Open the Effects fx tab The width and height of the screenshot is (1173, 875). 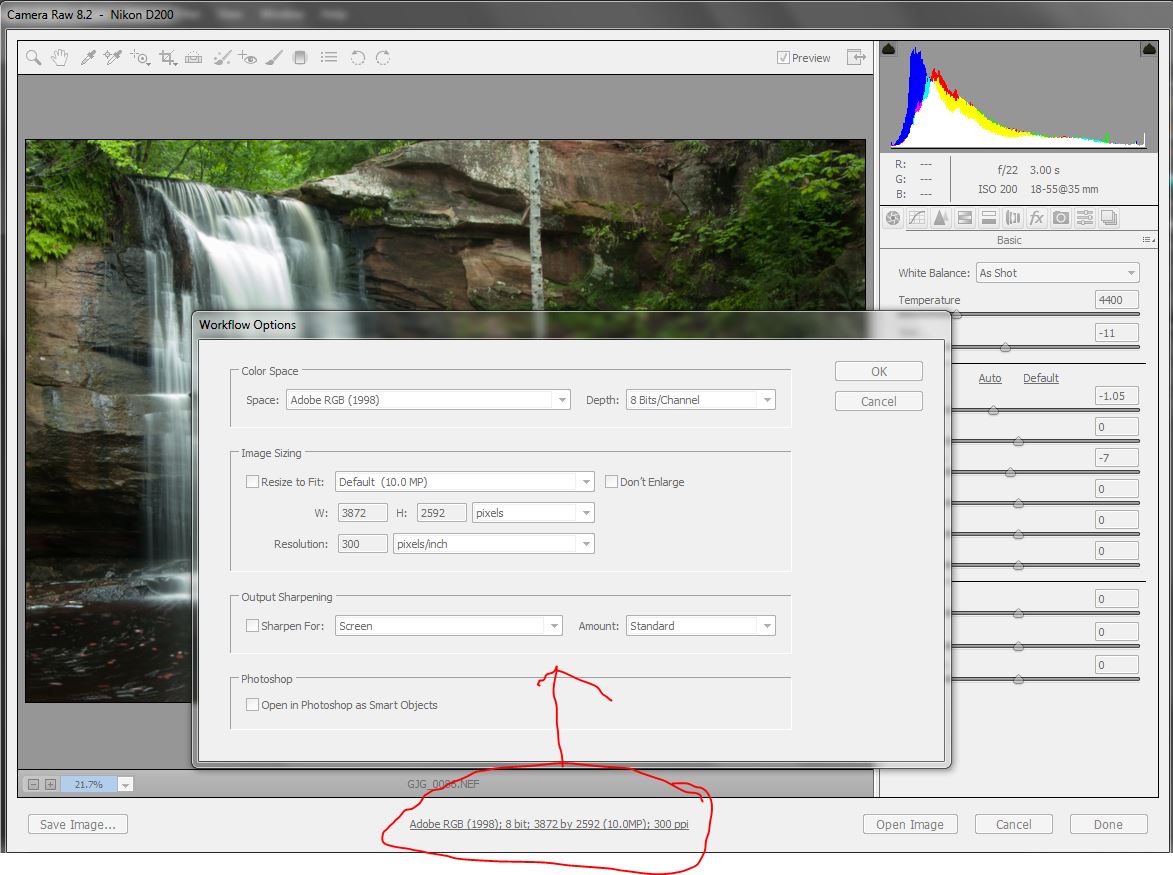pos(1037,218)
